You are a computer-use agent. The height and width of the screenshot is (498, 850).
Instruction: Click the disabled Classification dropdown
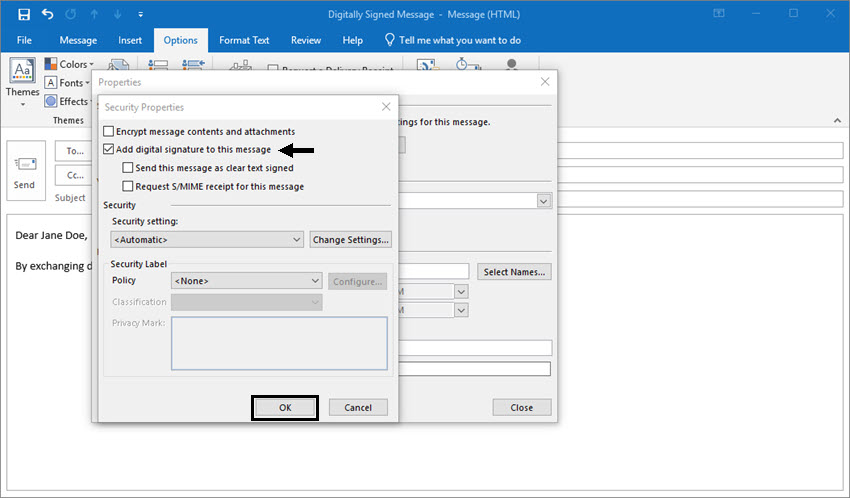(x=247, y=302)
